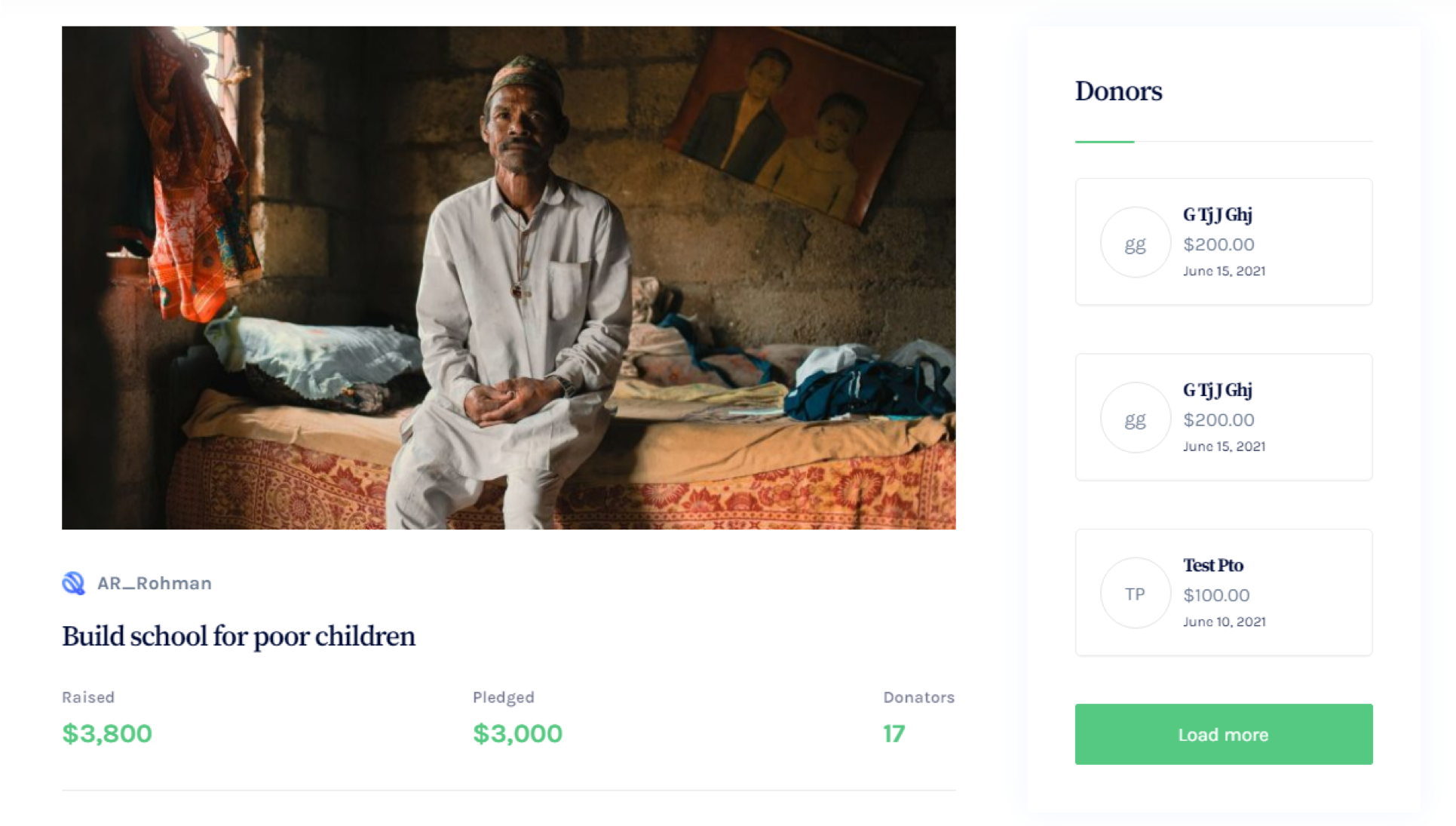The image size is (1456, 826).
Task: Click the first donor's $200.00 amount
Action: 1218,244
